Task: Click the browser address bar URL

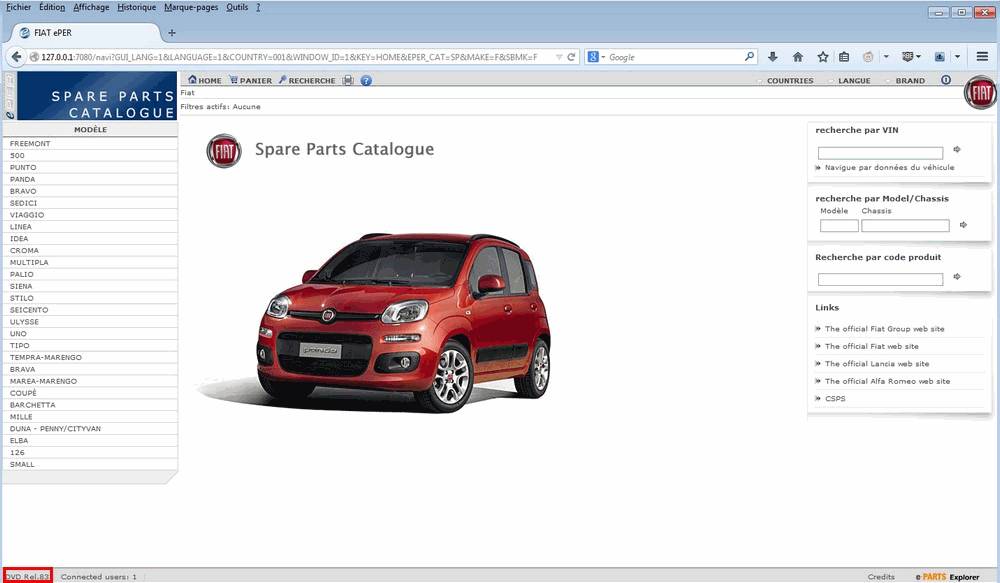Action: point(290,57)
